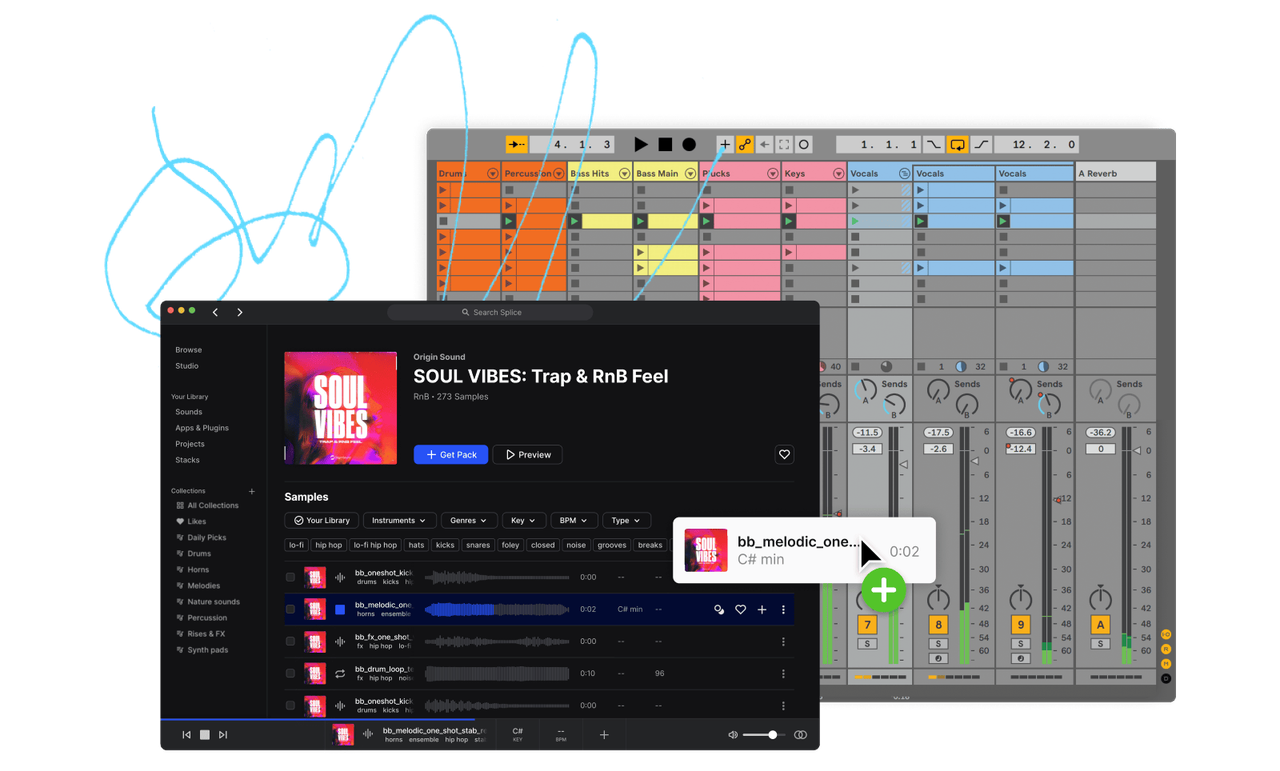Click Ableton's capture MIDI bracket icon
The image size is (1280, 771).
pos(784,145)
